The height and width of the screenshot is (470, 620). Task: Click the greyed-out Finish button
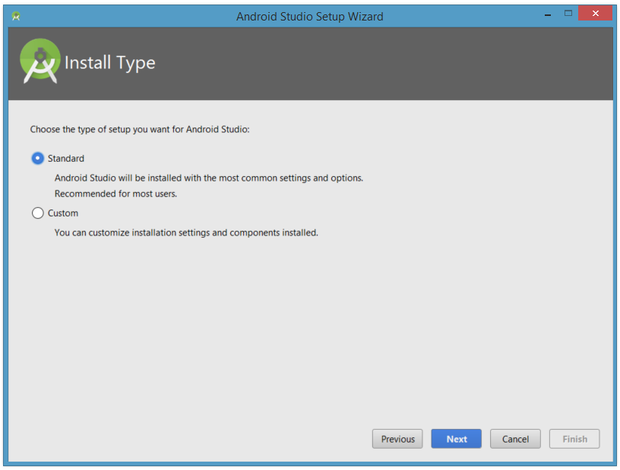point(574,439)
